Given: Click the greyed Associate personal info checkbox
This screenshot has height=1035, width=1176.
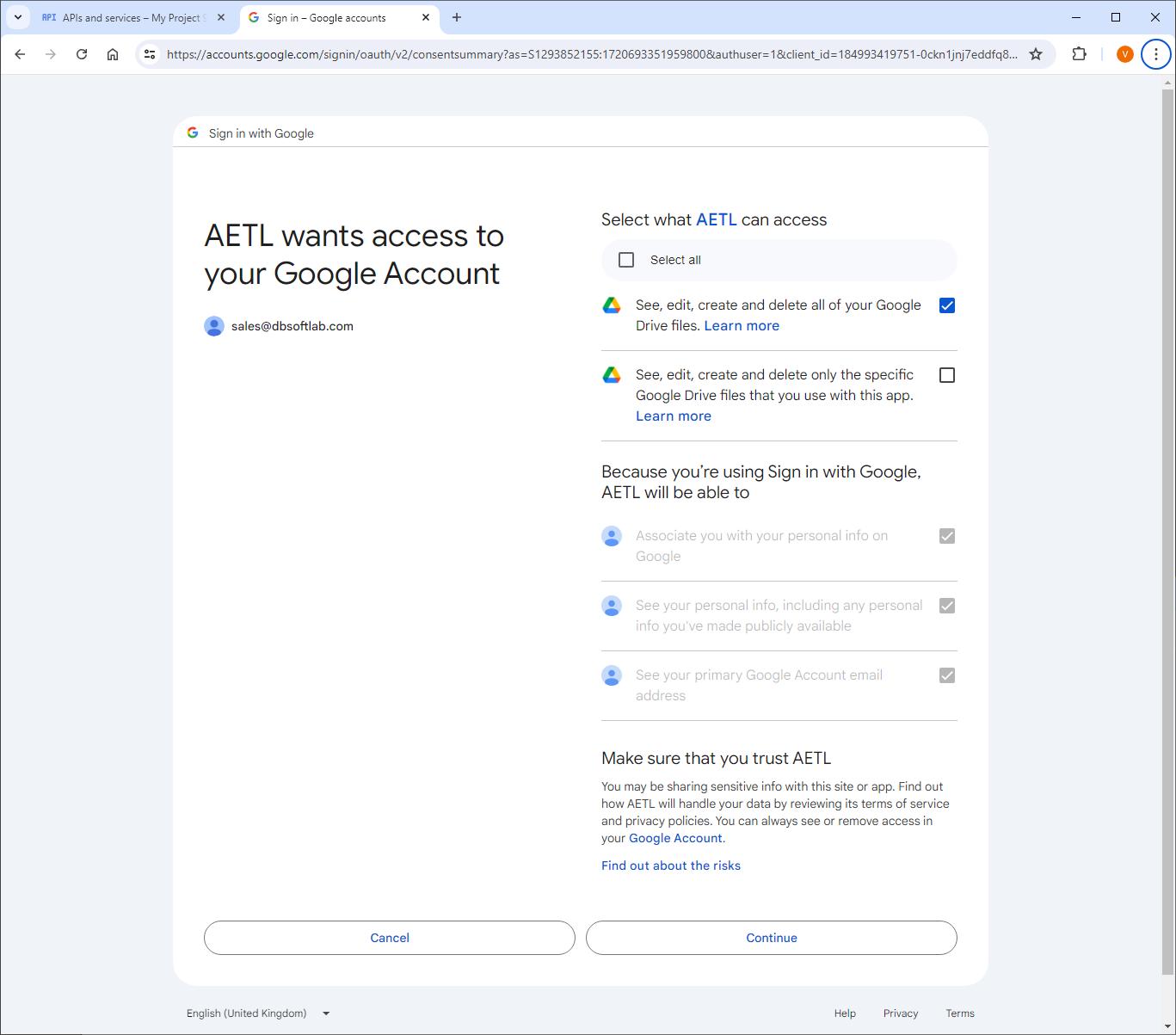Looking at the screenshot, I should [x=947, y=536].
